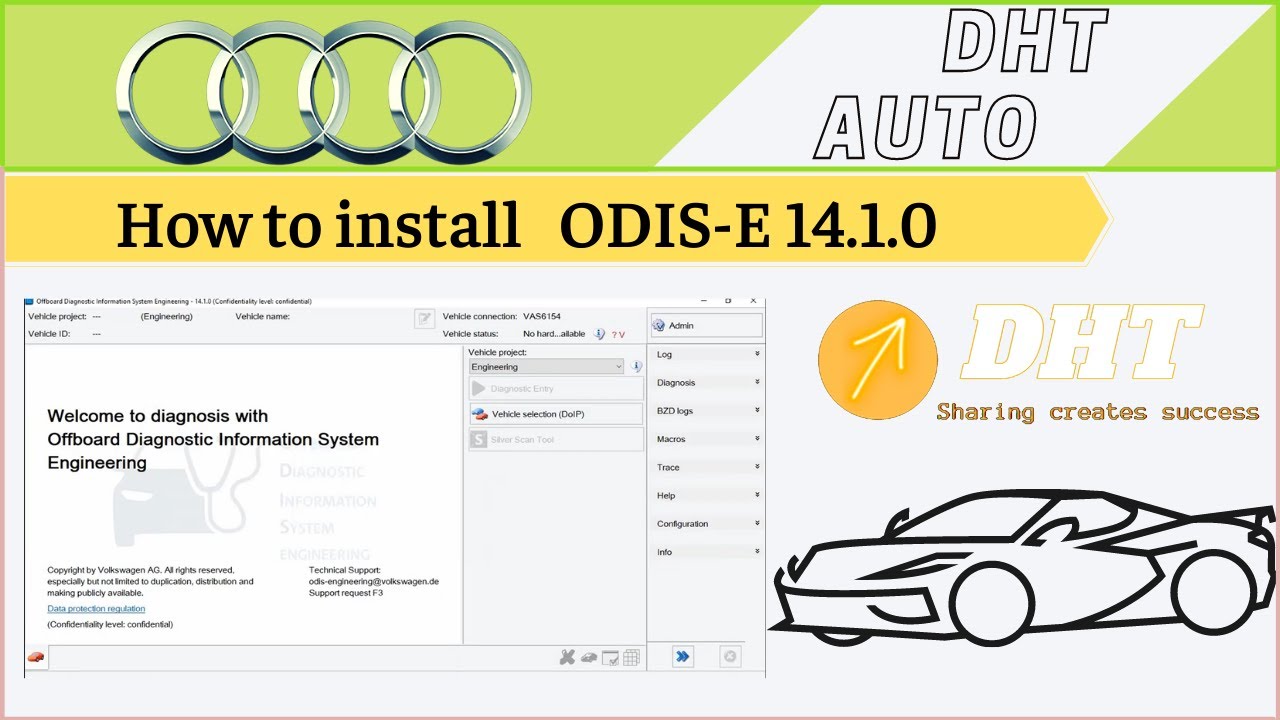Click the red ?V warning indicator
The height and width of the screenshot is (720, 1280).
coord(618,335)
